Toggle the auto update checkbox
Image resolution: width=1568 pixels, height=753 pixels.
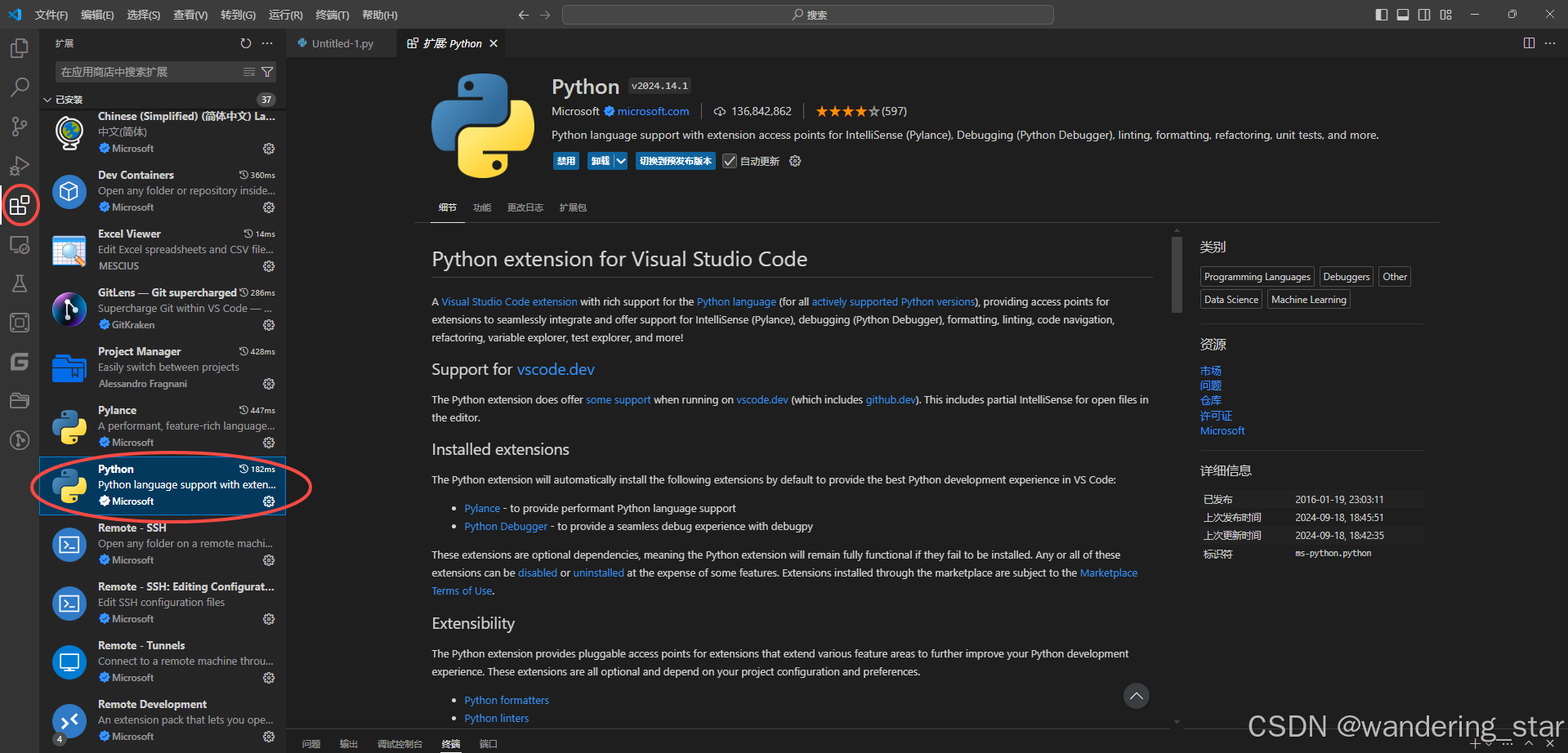coord(730,161)
